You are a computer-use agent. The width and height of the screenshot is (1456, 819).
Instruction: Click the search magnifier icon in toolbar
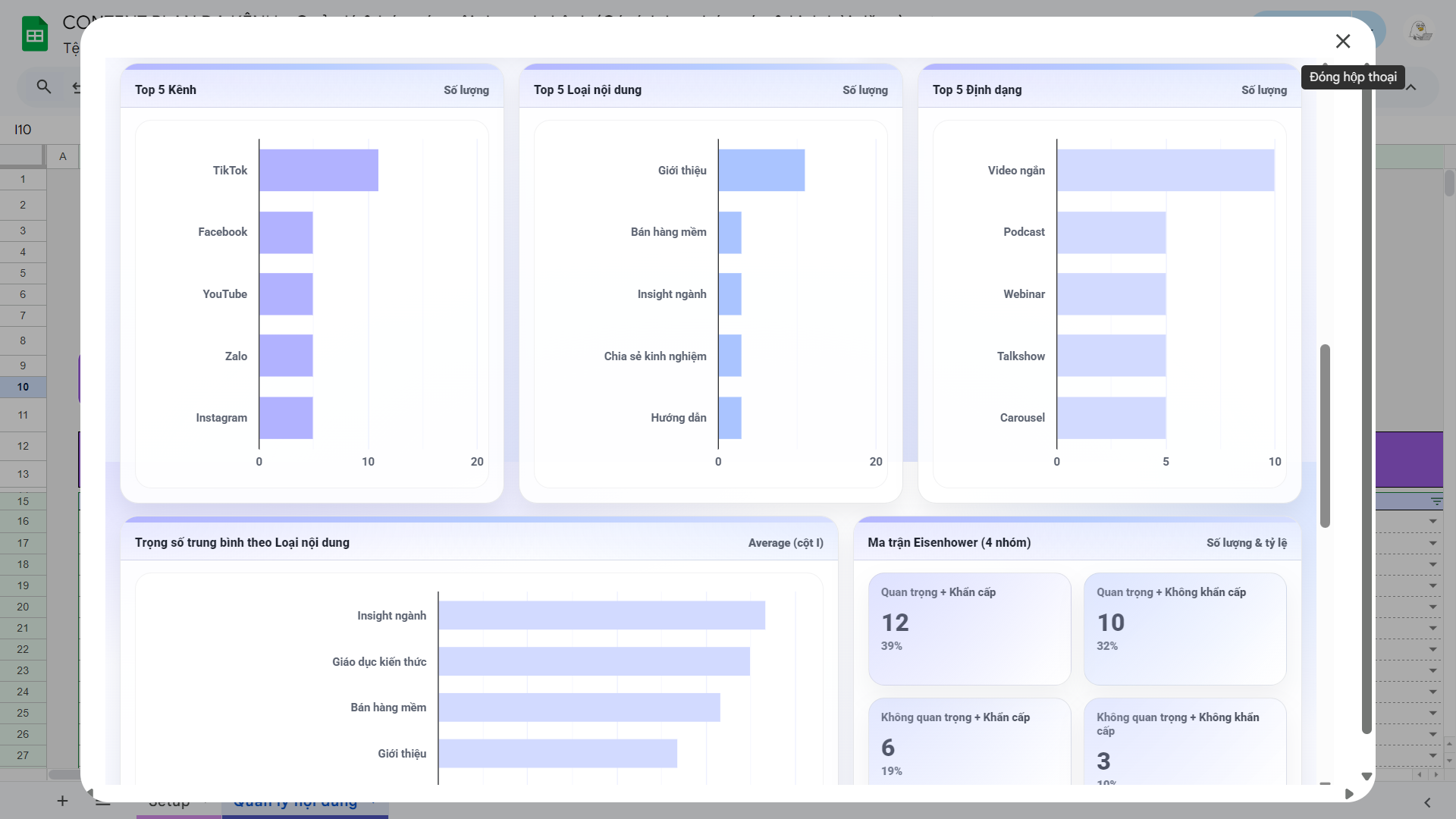click(x=44, y=87)
